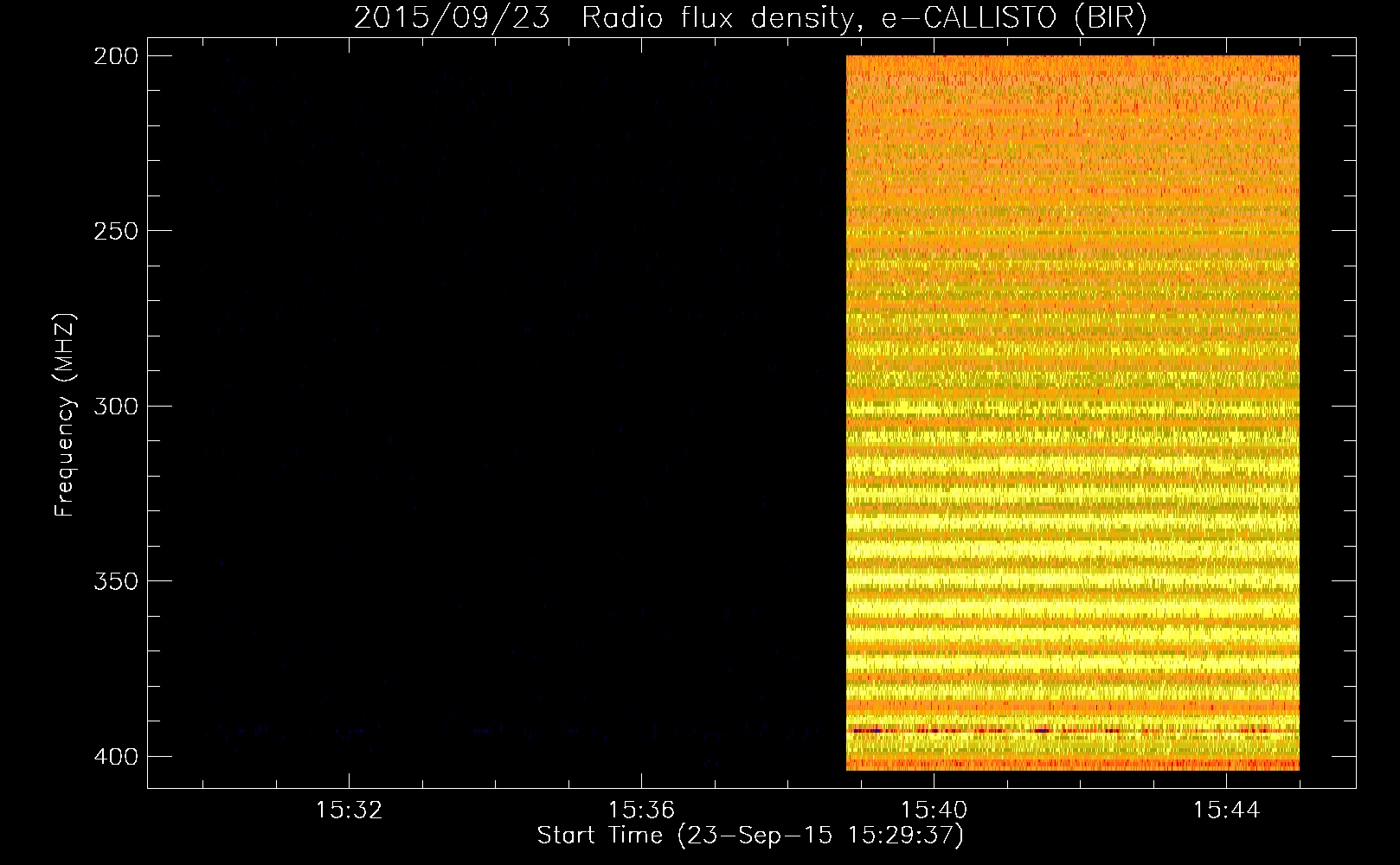Select the 'Frequency (MHZ)' axis label
The width and height of the screenshot is (1400, 865).
(65, 414)
